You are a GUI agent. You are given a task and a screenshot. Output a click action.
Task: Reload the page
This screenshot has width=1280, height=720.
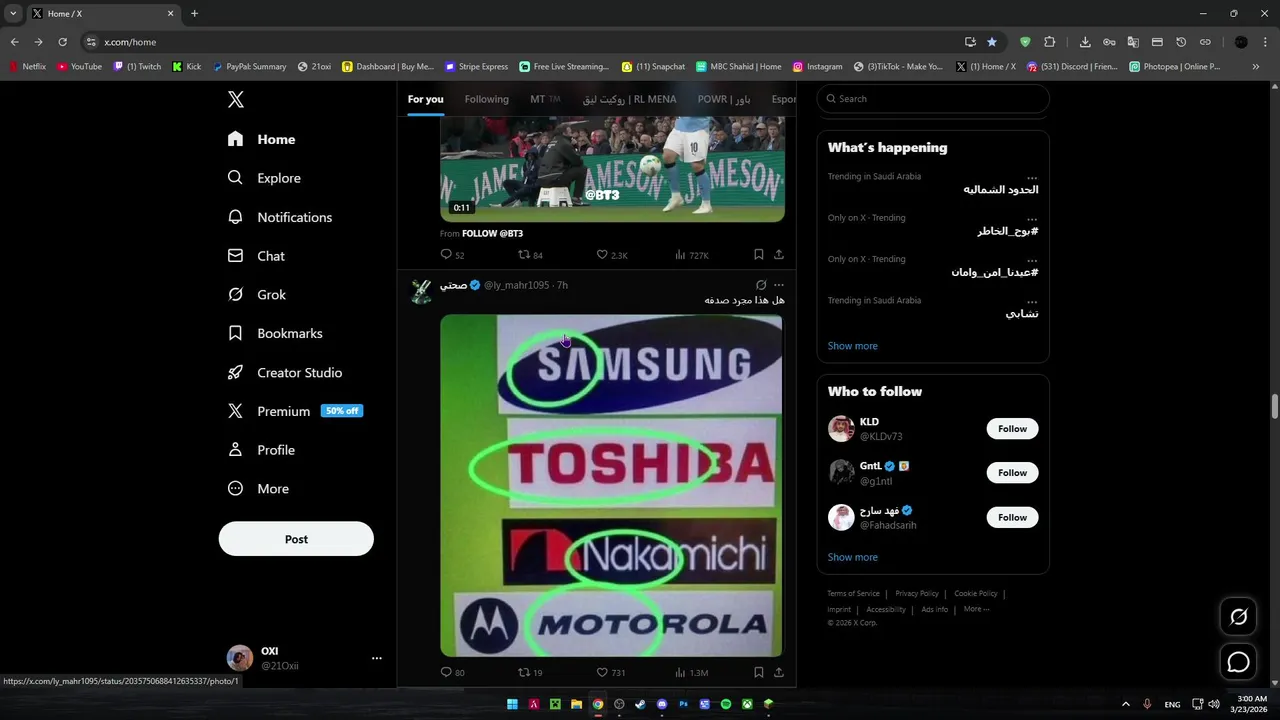(x=62, y=42)
